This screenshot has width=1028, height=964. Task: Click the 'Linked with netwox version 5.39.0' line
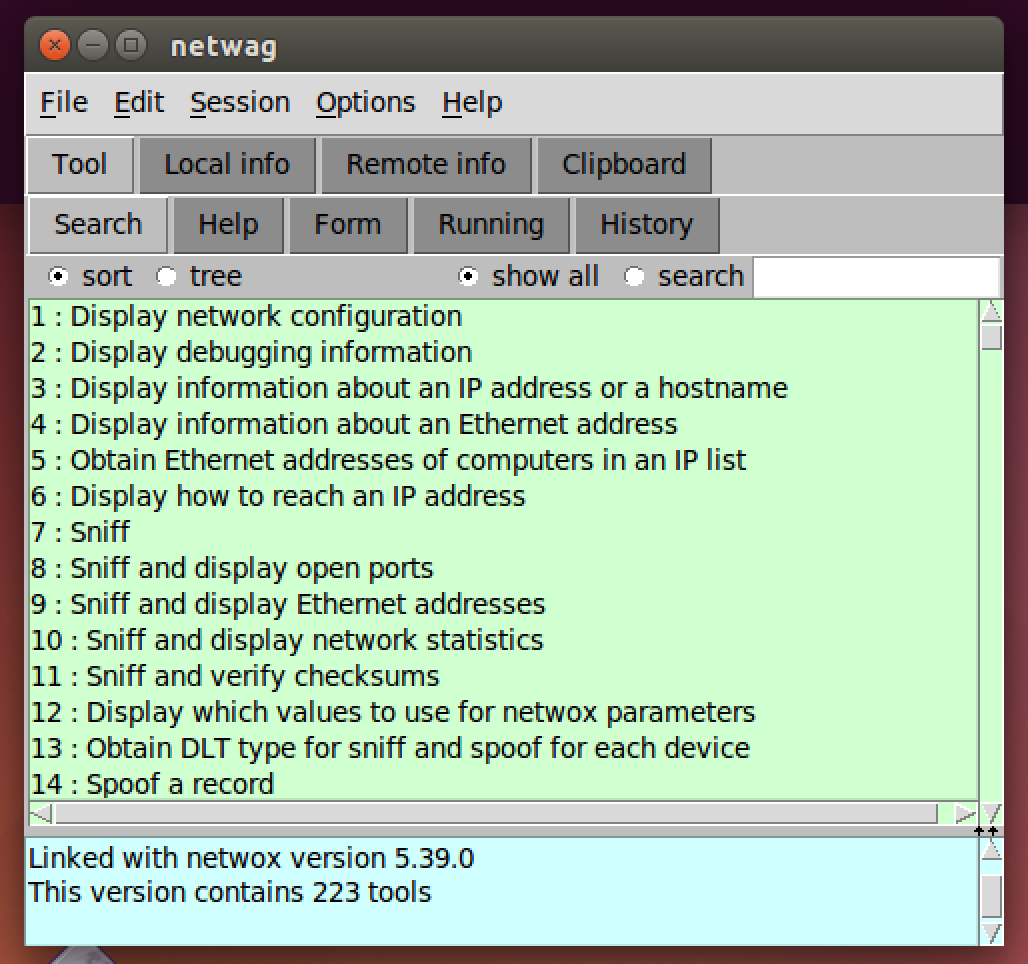(251, 858)
